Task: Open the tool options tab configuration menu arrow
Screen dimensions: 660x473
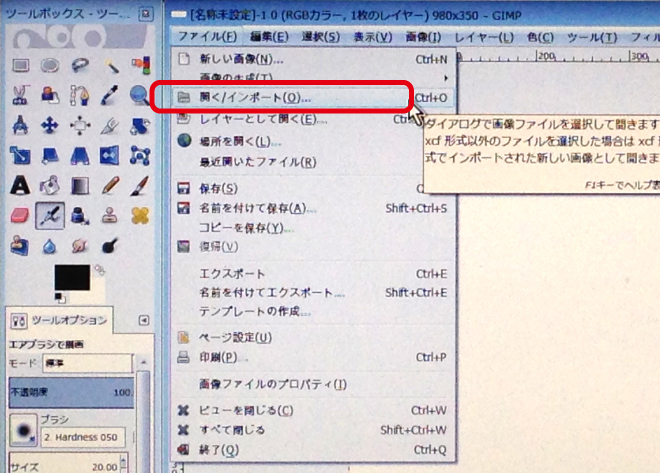Action: (x=144, y=320)
